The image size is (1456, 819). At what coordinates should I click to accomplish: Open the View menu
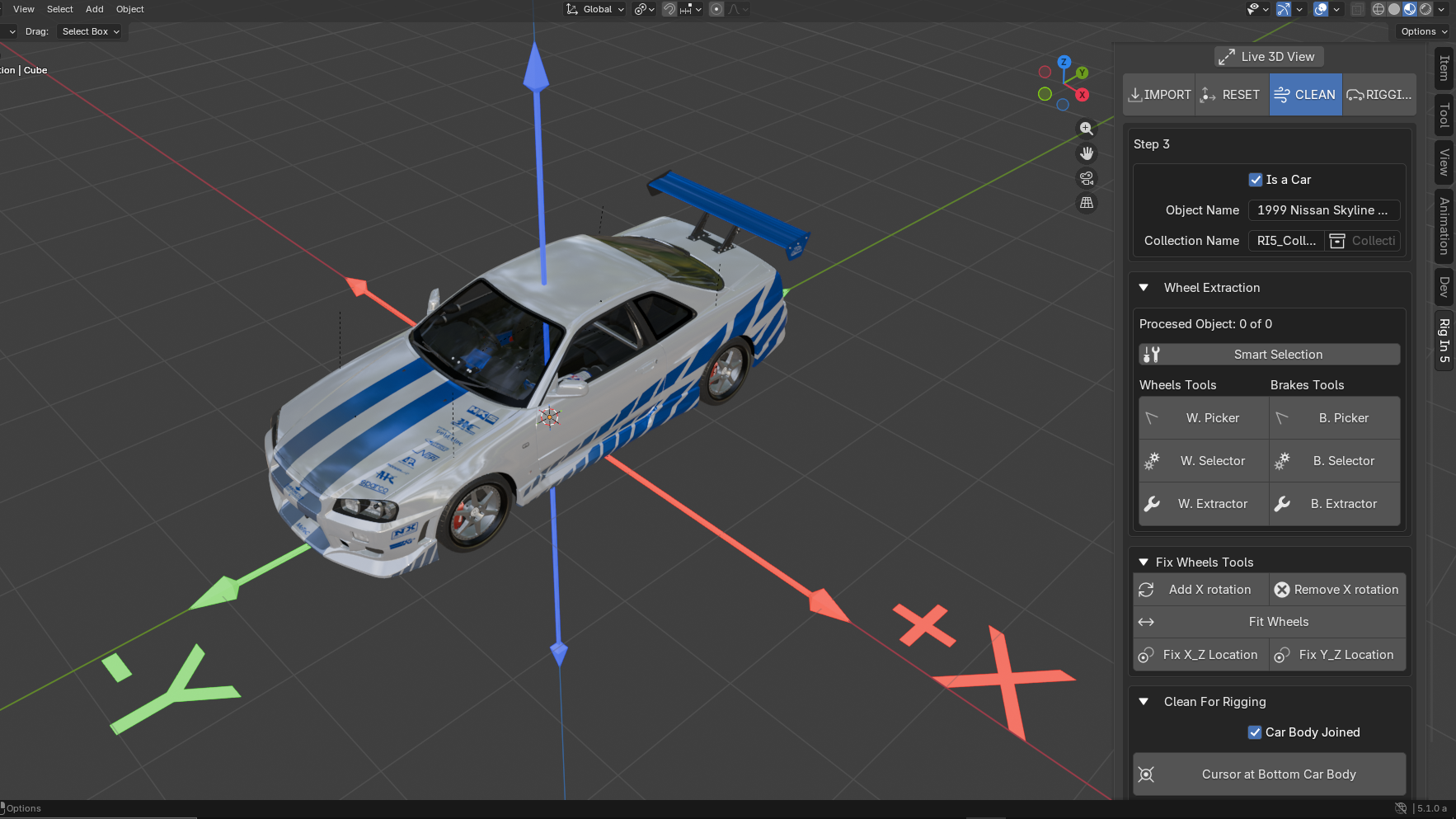tap(24, 9)
